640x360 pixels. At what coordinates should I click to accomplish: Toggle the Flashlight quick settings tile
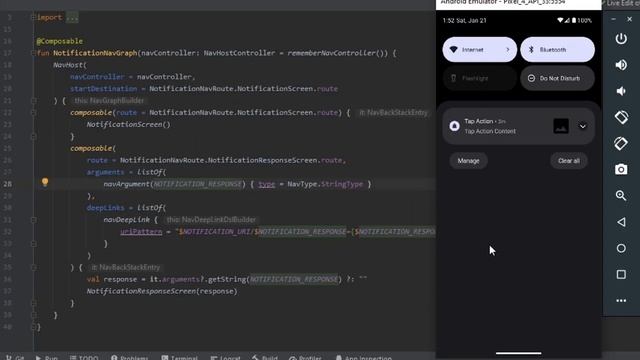[x=480, y=78]
